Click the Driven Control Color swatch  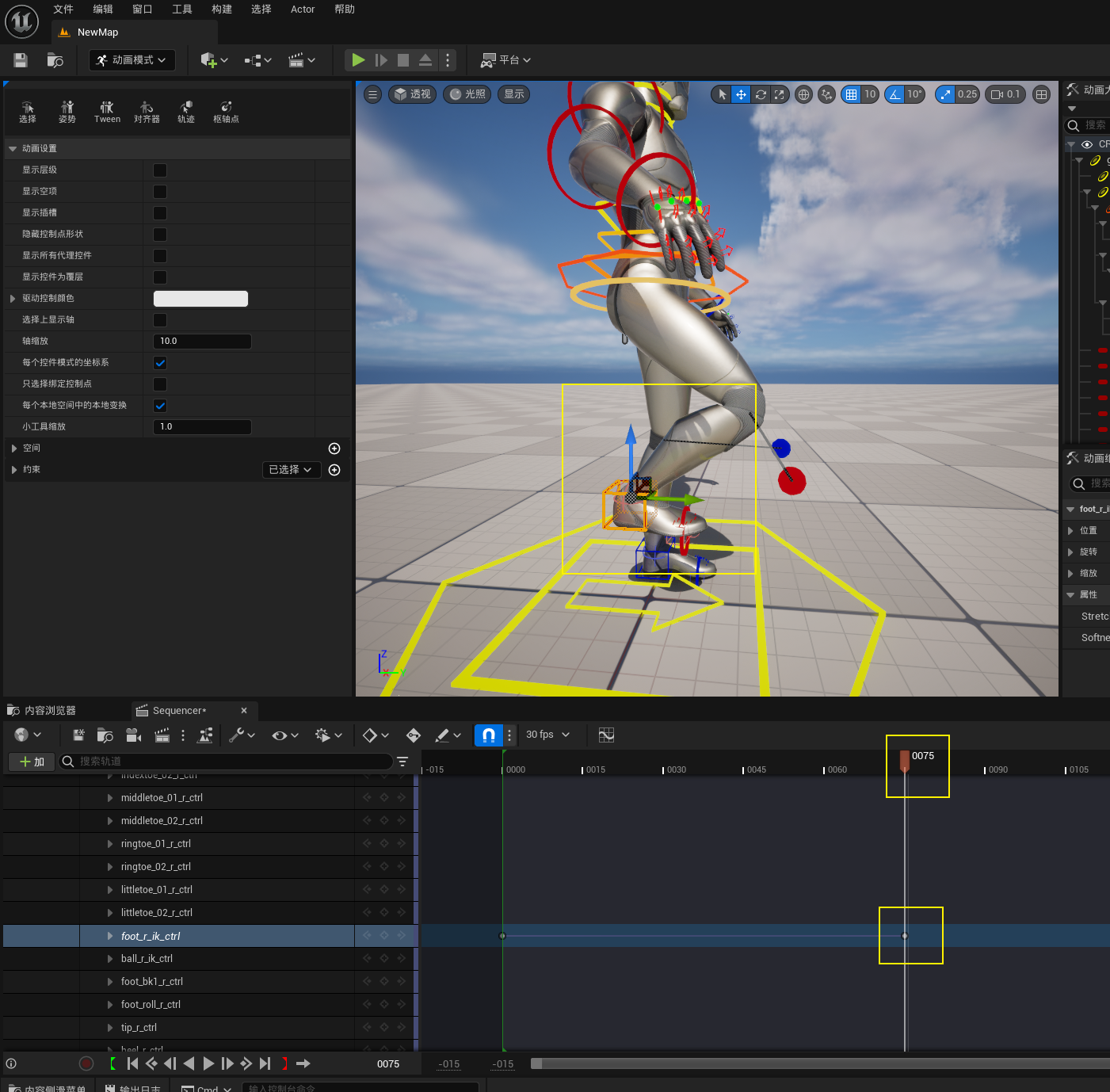coord(200,299)
